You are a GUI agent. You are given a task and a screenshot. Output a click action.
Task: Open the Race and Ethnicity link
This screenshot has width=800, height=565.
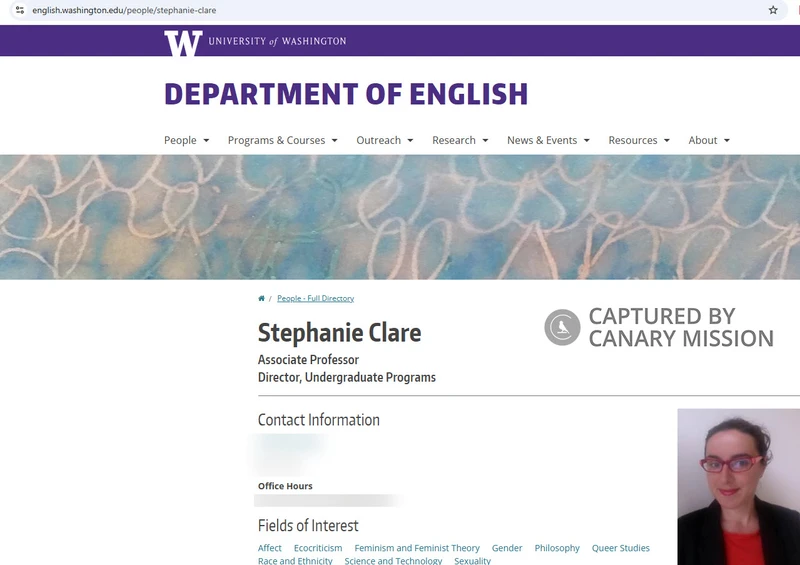tap(295, 560)
